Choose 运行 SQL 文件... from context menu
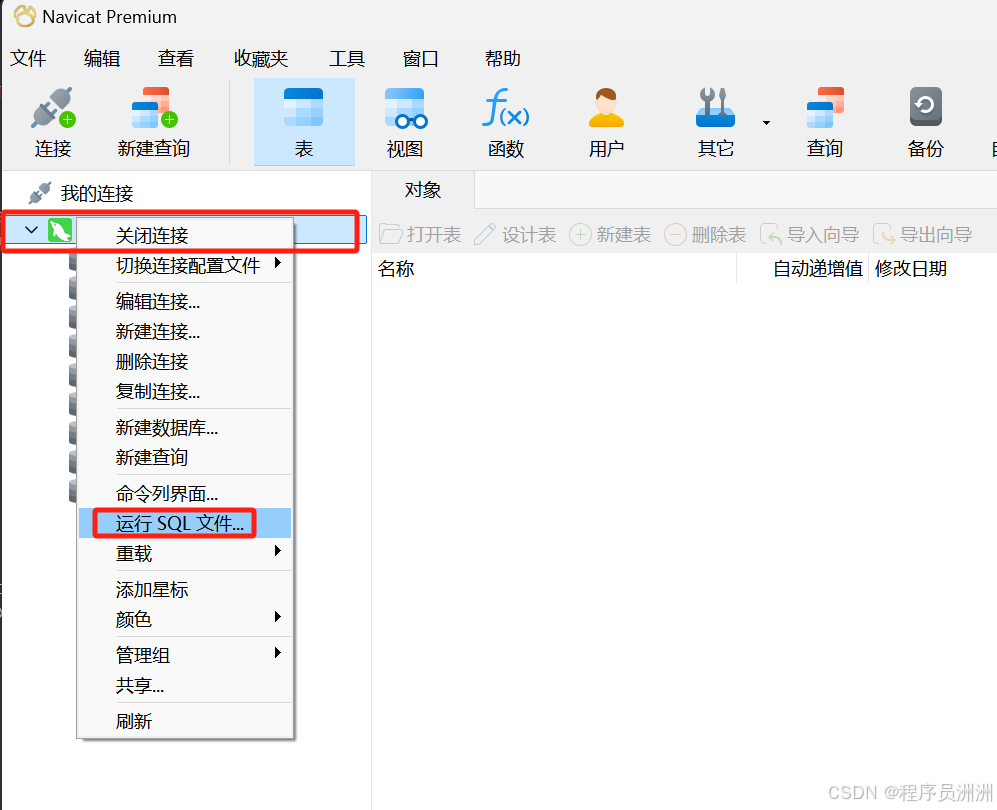Image resolution: width=997 pixels, height=810 pixels. [180, 523]
